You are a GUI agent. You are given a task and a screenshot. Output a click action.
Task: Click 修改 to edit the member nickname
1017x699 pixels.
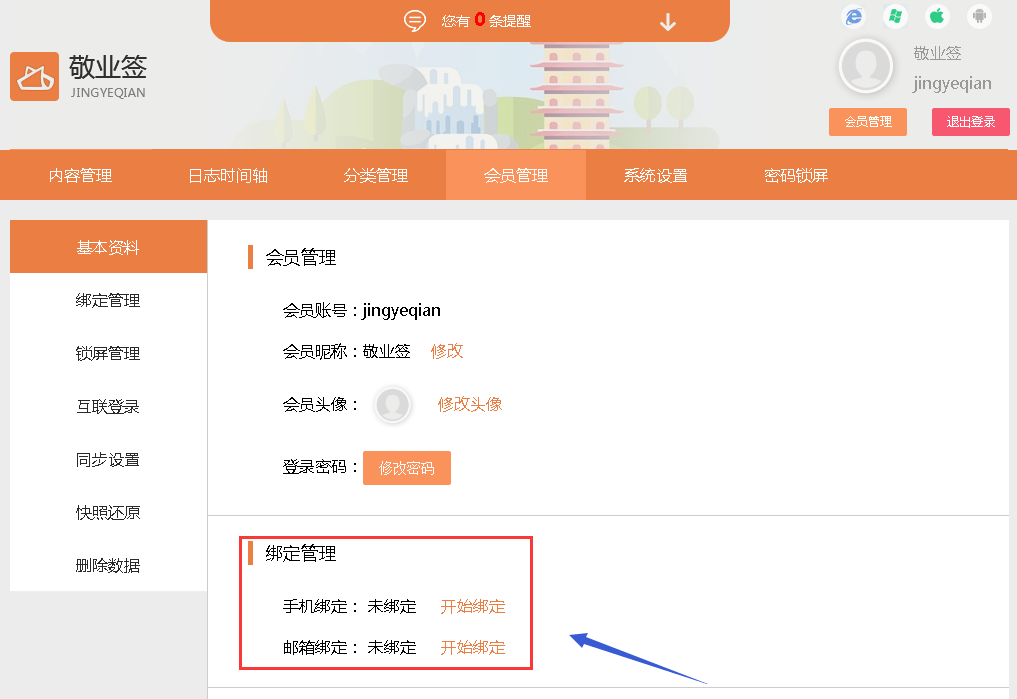click(x=446, y=351)
